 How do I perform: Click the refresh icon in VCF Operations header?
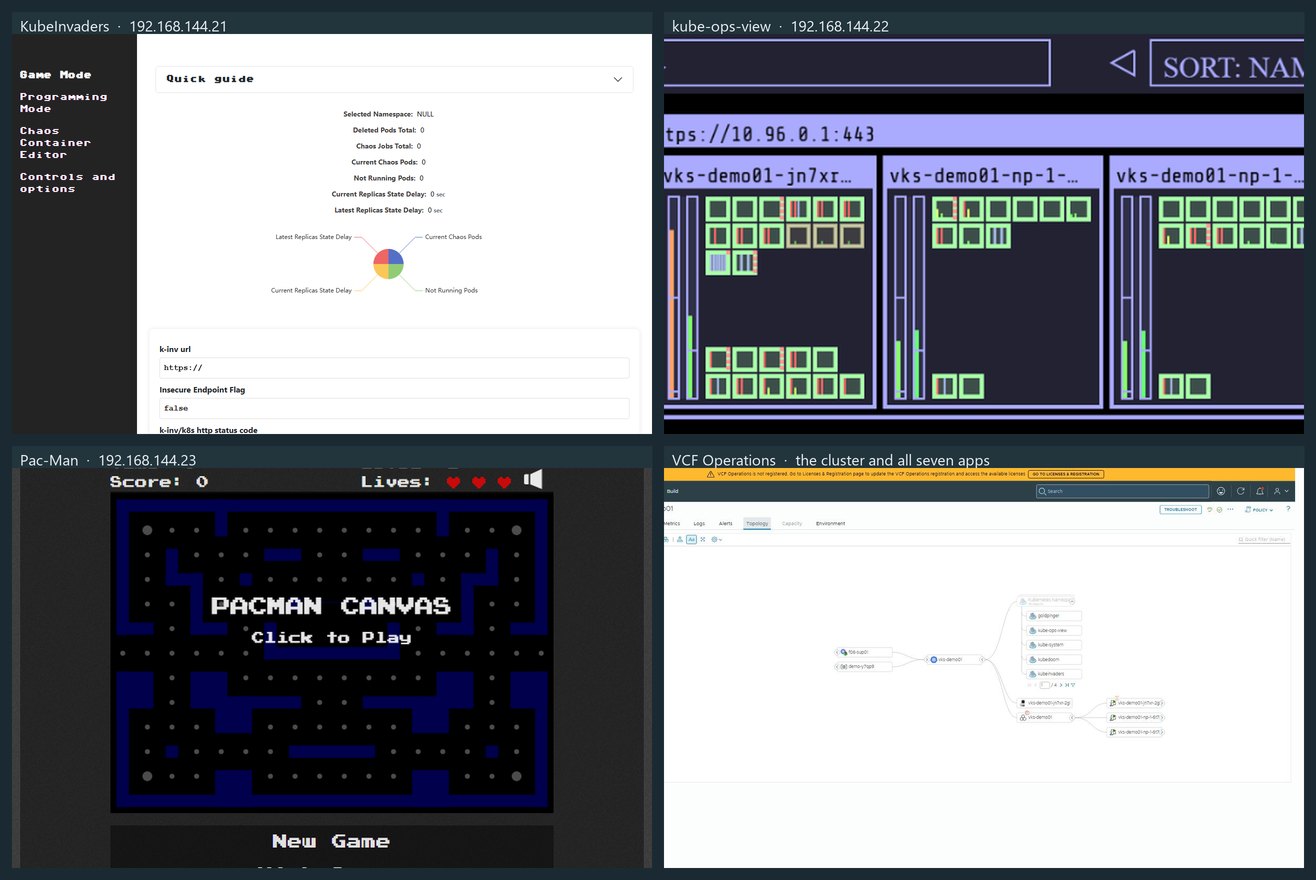1240,491
